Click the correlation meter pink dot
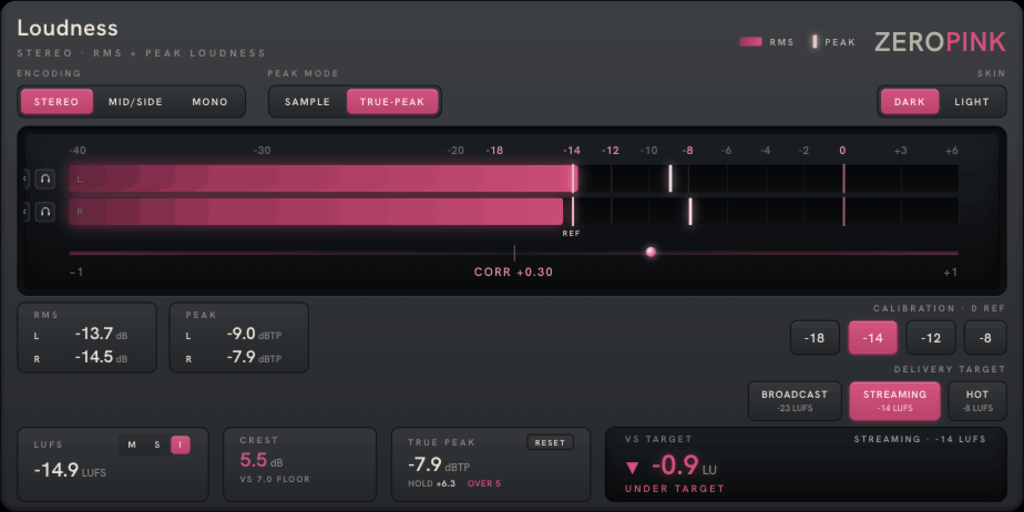The width and height of the screenshot is (1024, 512). pos(650,252)
